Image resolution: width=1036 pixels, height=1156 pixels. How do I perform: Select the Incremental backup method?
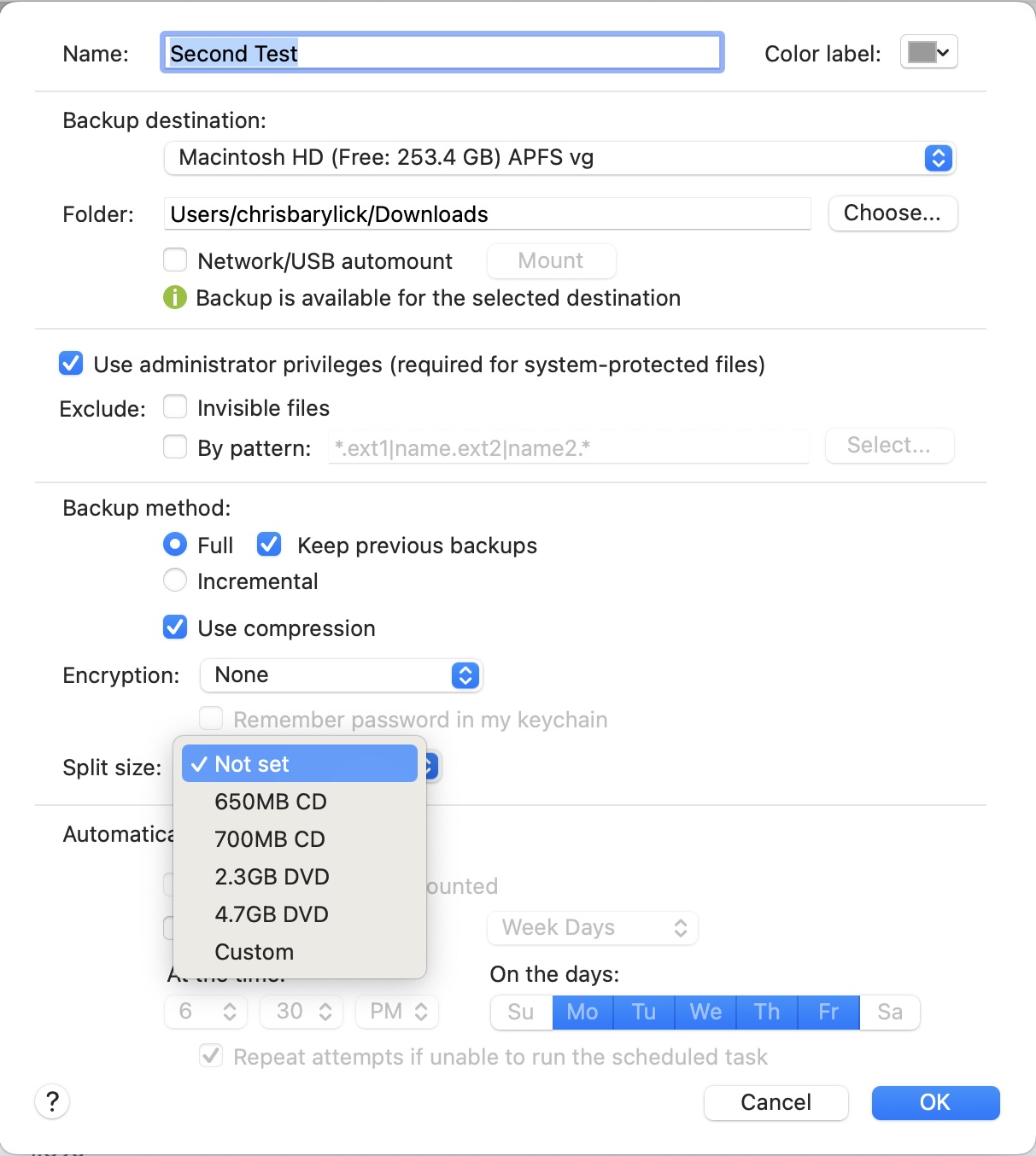click(x=174, y=581)
